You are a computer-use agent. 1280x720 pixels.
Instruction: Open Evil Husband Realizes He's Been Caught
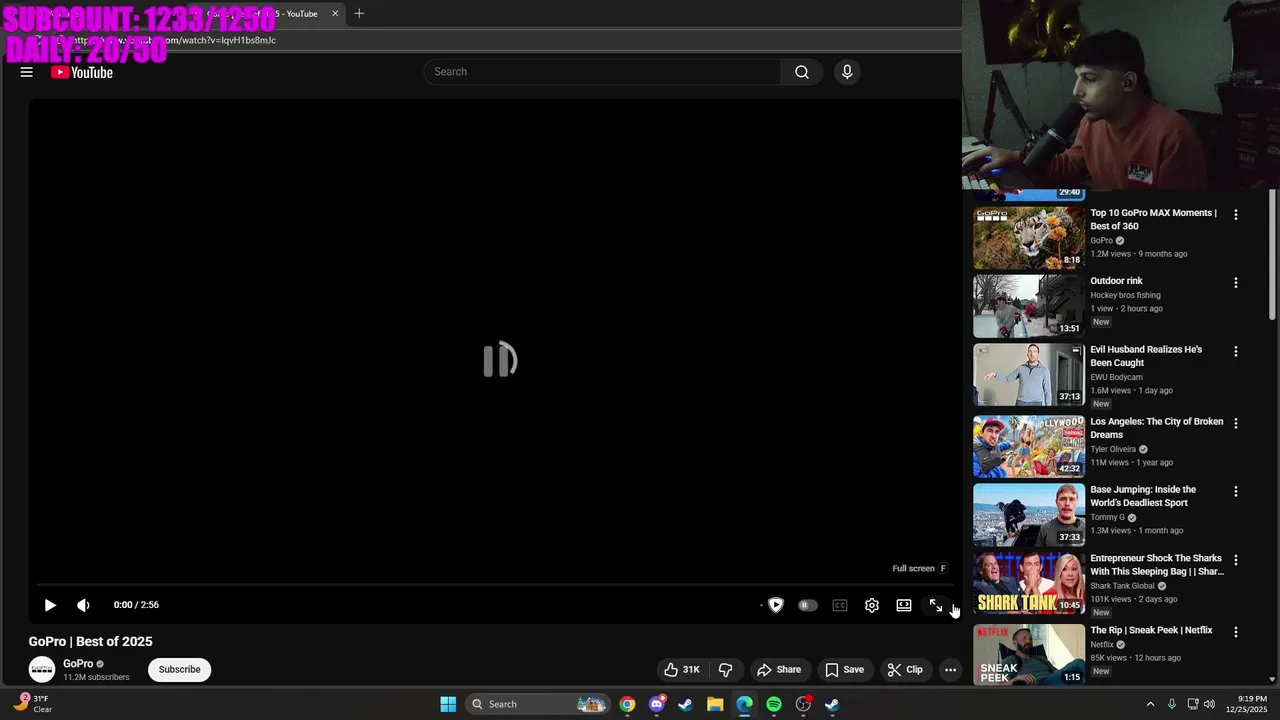tap(1146, 356)
